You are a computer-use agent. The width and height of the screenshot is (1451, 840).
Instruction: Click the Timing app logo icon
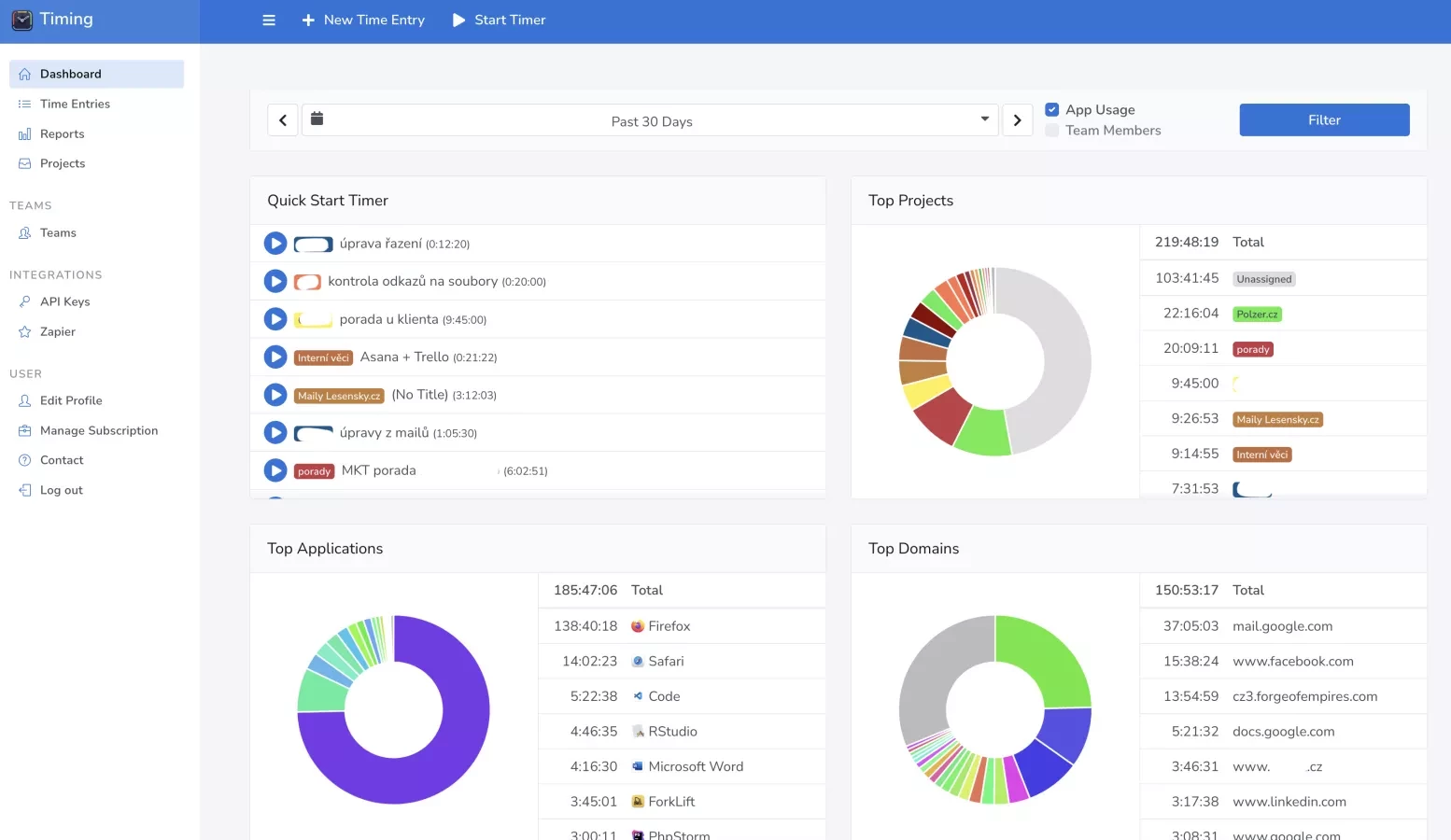click(x=21, y=20)
